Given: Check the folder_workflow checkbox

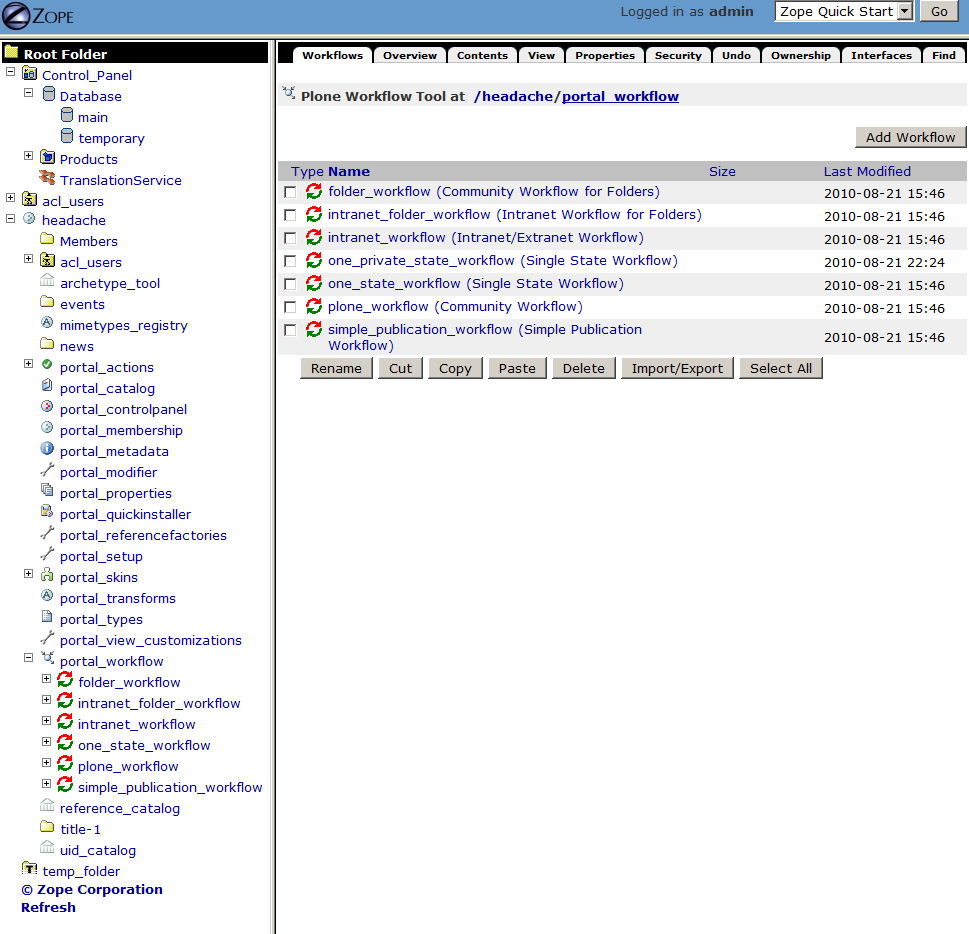Looking at the screenshot, I should (290, 192).
